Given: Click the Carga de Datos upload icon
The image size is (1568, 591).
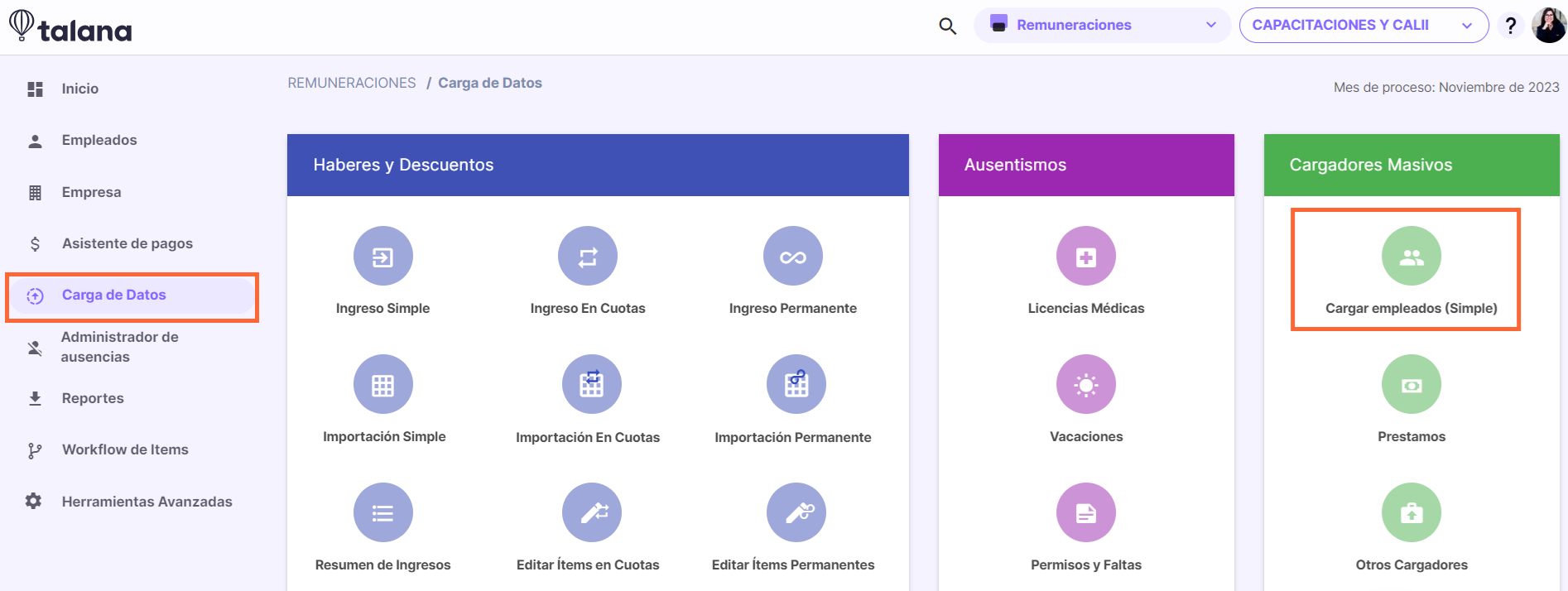Looking at the screenshot, I should tap(35, 295).
